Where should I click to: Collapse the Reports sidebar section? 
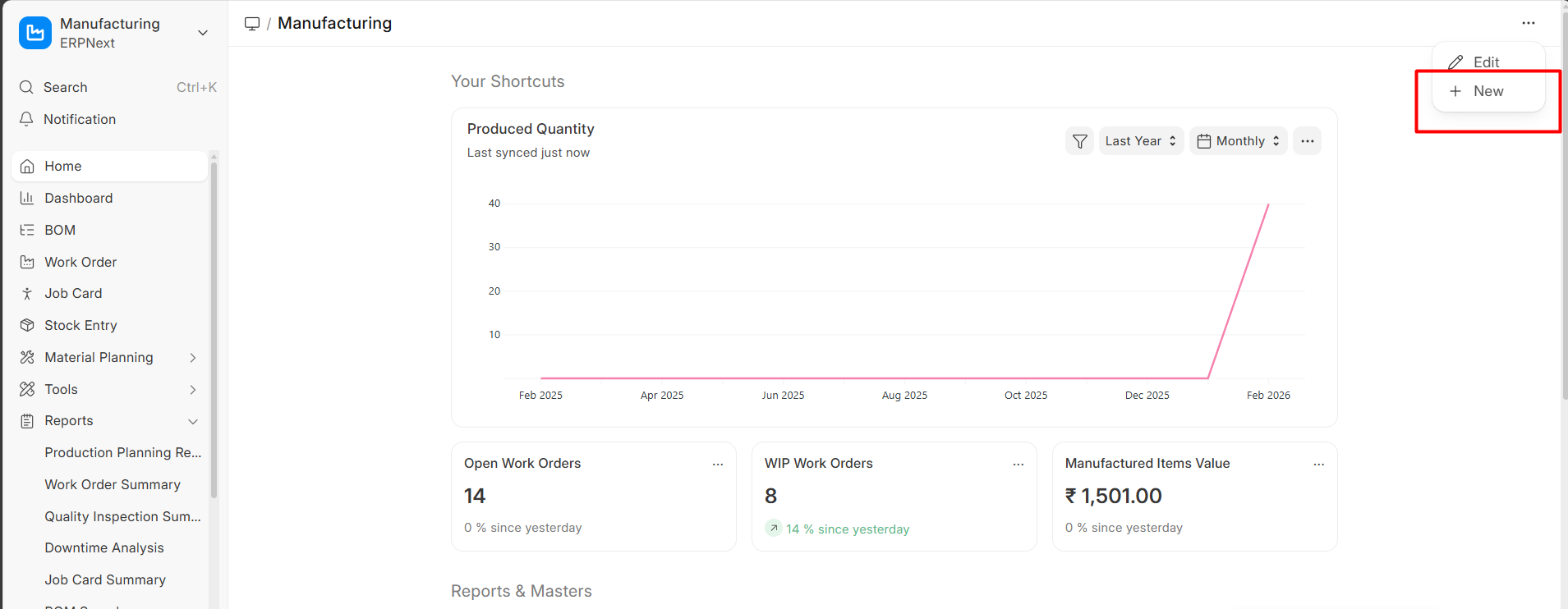[x=193, y=421]
